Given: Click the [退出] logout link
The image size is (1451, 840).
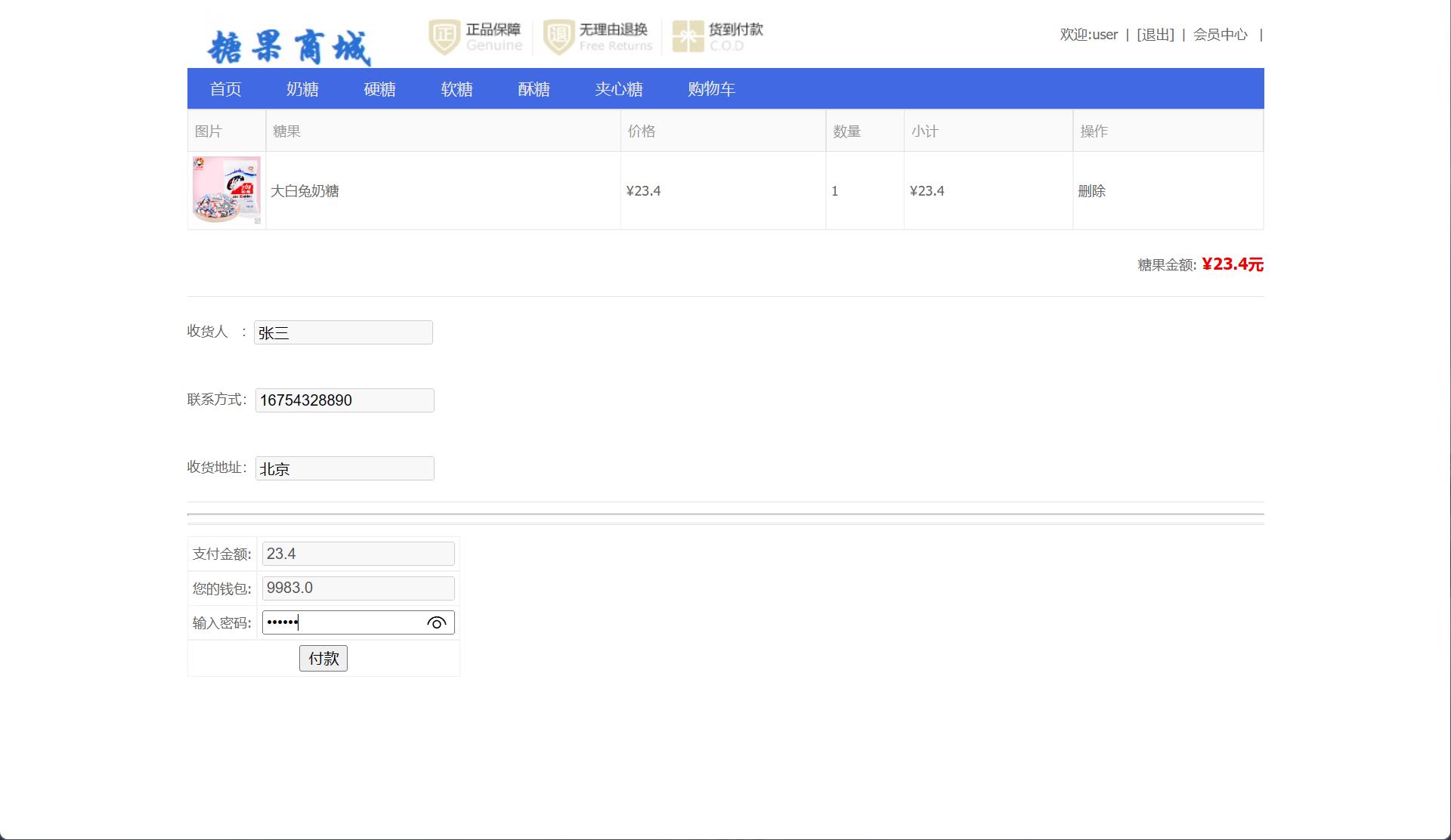Looking at the screenshot, I should click(1155, 35).
